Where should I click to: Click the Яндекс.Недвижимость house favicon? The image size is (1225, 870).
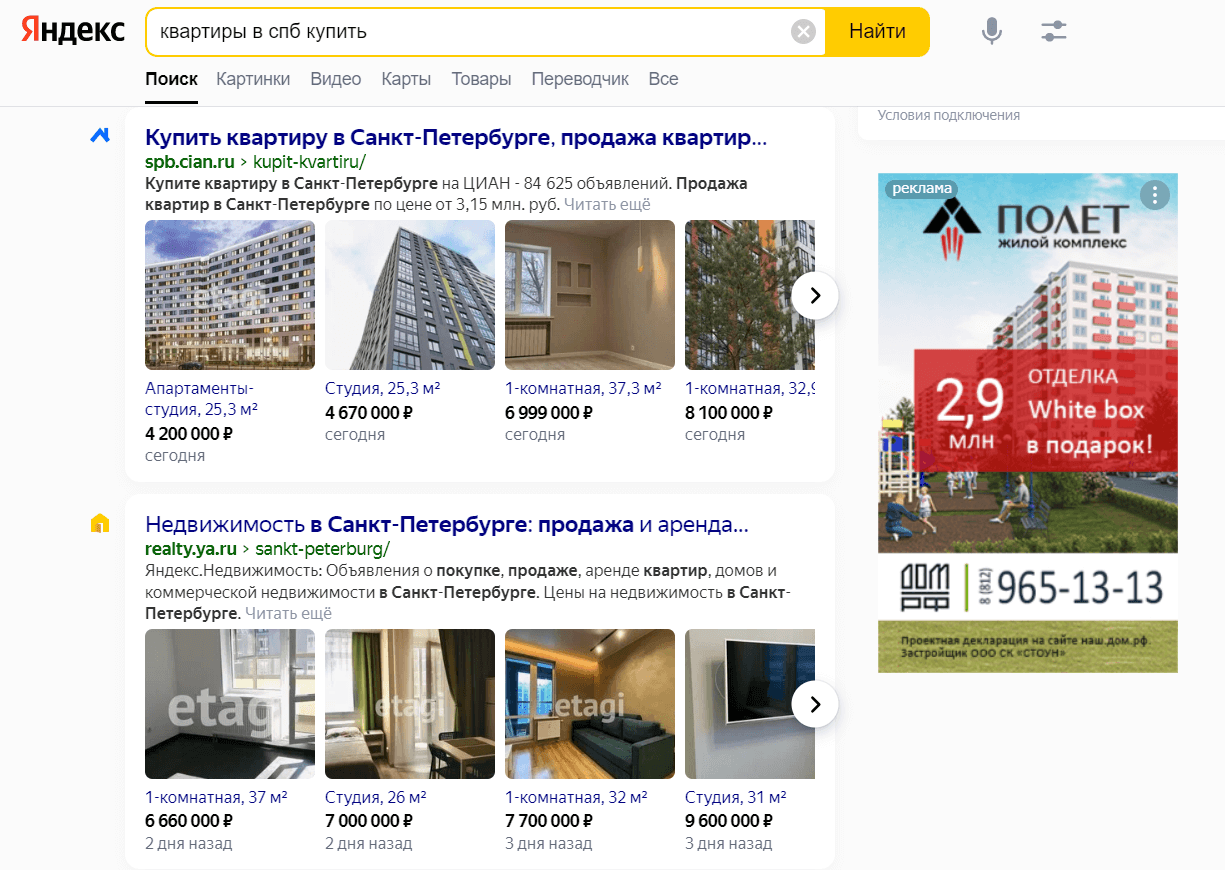pyautogui.click(x=100, y=522)
